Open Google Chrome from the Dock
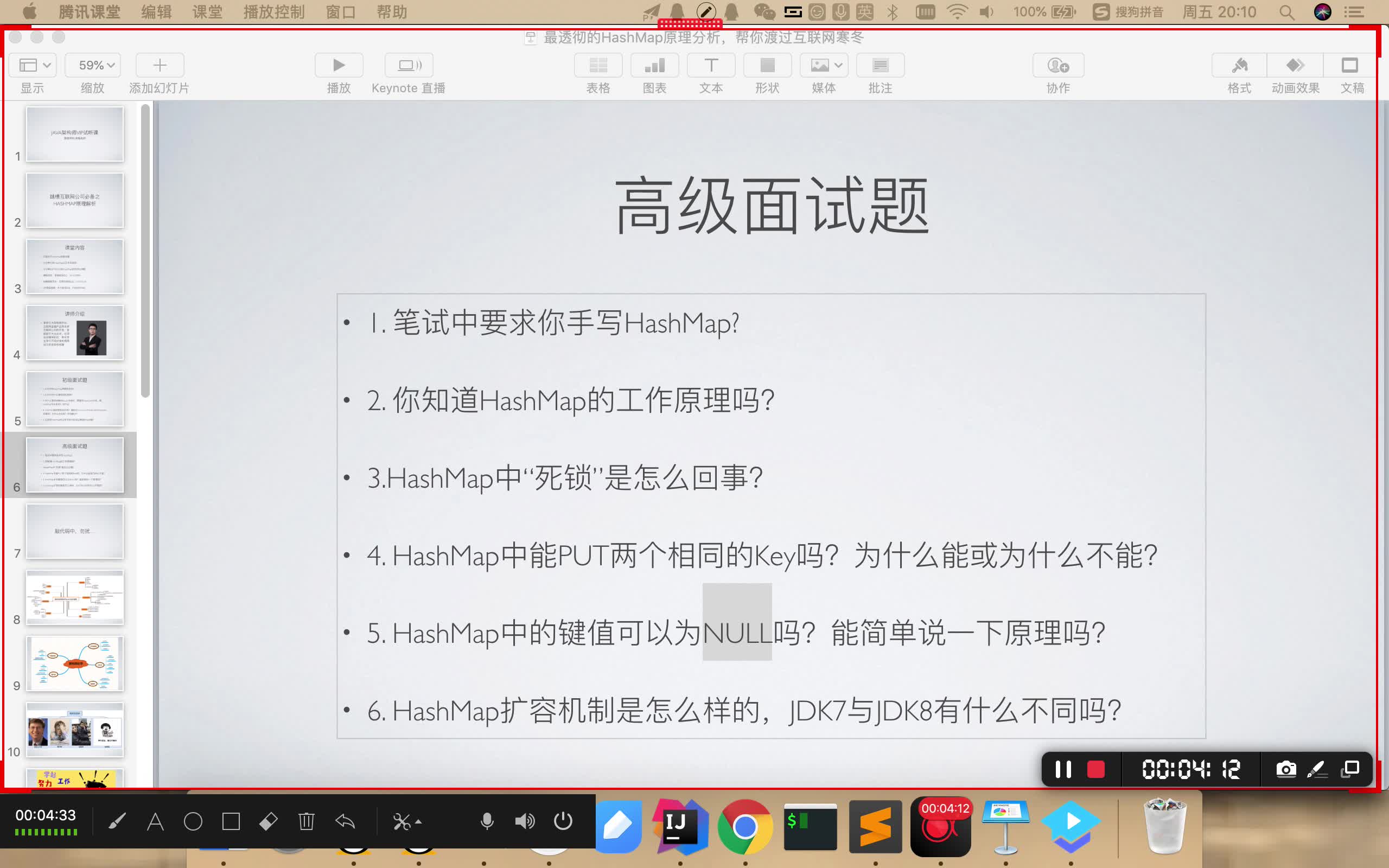Screen dimensions: 1389x868 [745, 827]
